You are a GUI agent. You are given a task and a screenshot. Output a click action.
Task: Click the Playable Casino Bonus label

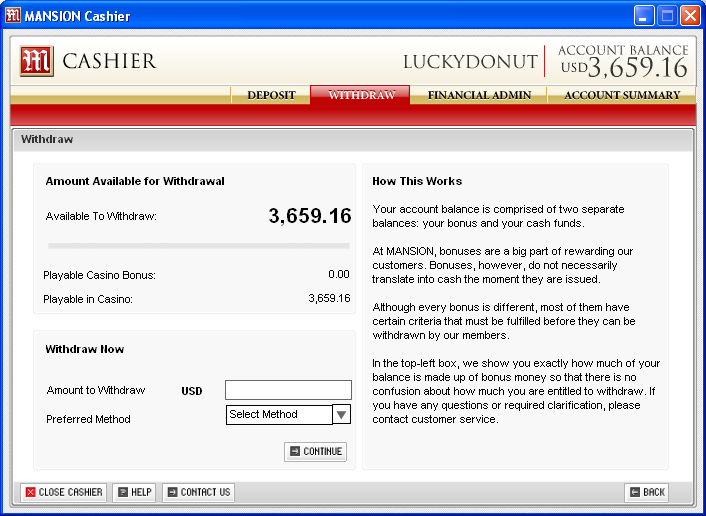pos(100,275)
